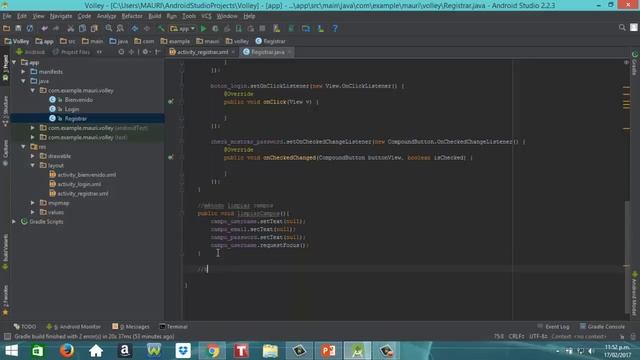Click the SDK Manager toolbar icon
The image size is (640, 360).
(321, 29)
